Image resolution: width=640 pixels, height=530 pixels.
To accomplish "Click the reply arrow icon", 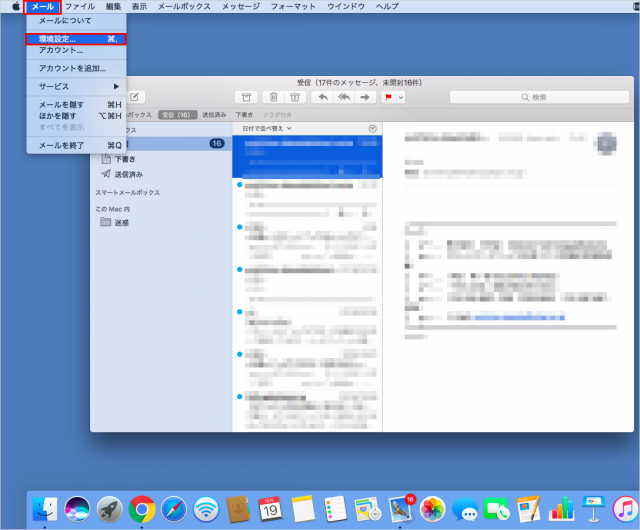I will click(x=322, y=97).
